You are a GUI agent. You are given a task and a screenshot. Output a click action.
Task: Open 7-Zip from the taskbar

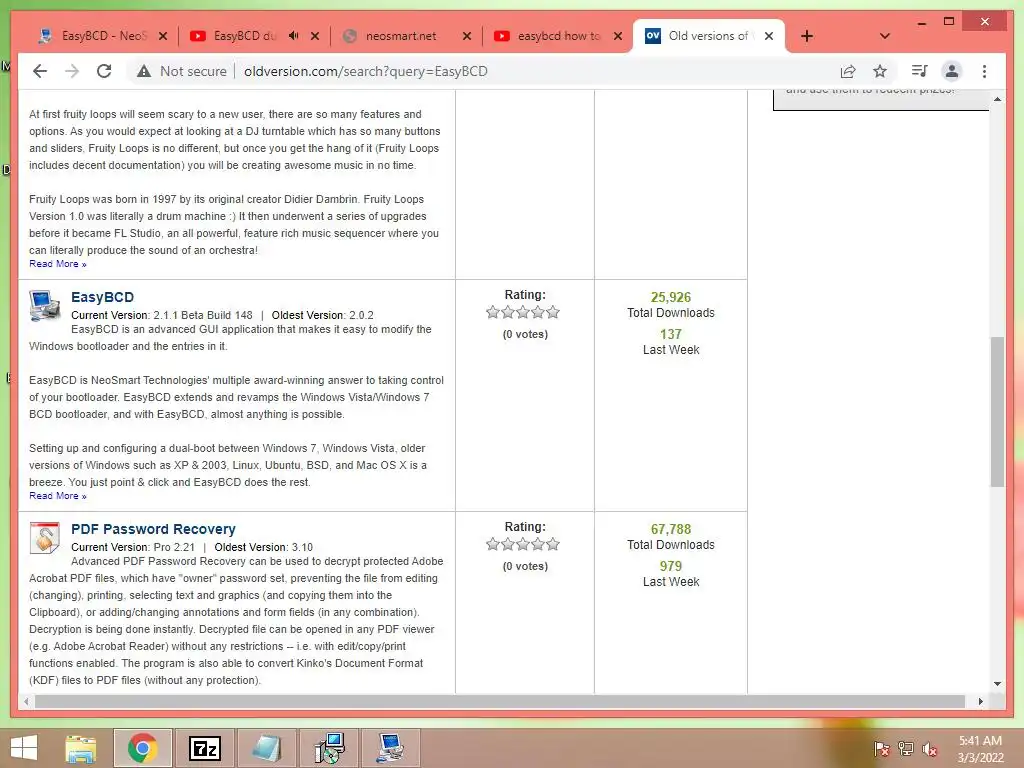(x=204, y=748)
